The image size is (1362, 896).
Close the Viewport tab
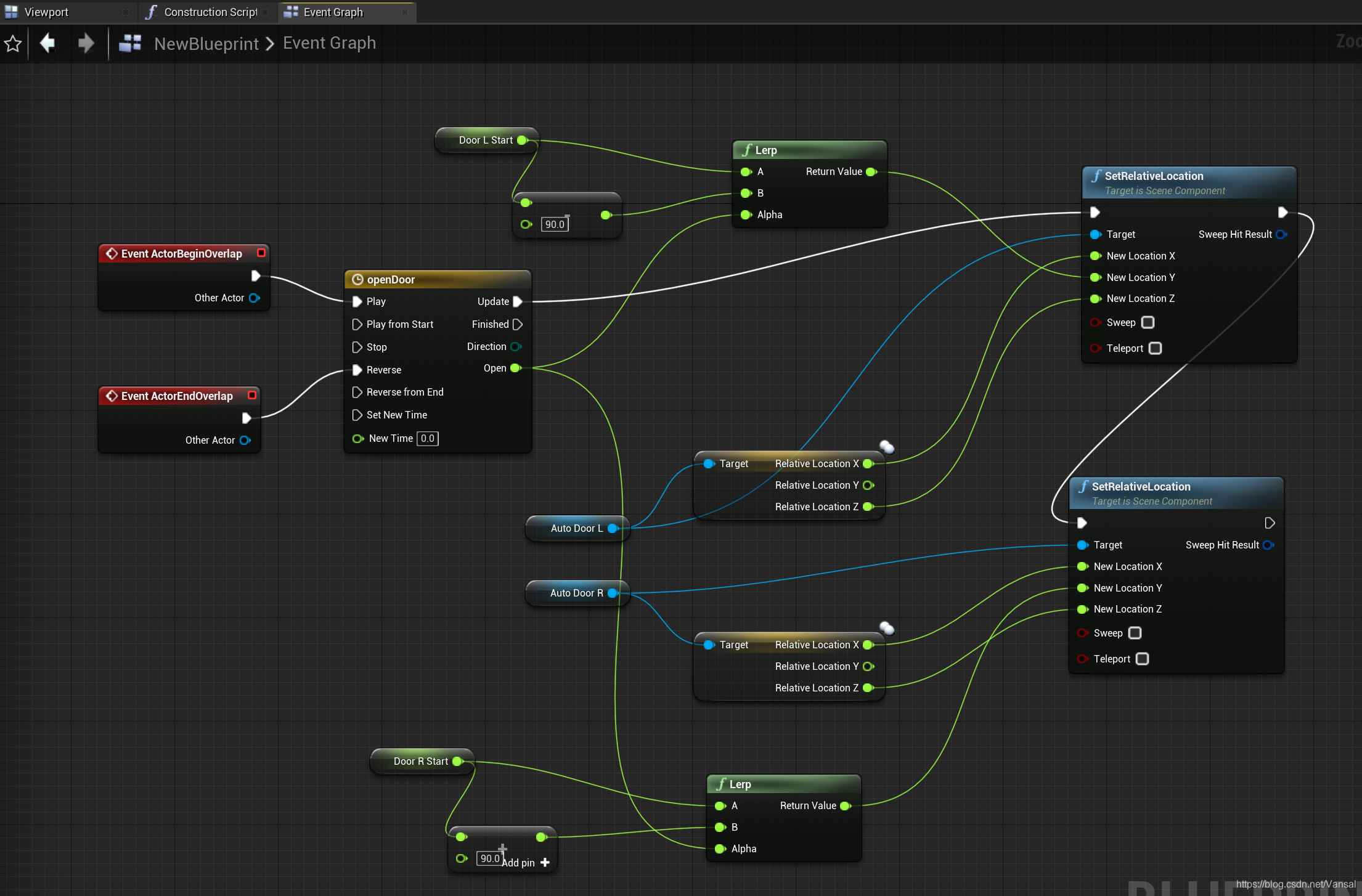point(126,12)
